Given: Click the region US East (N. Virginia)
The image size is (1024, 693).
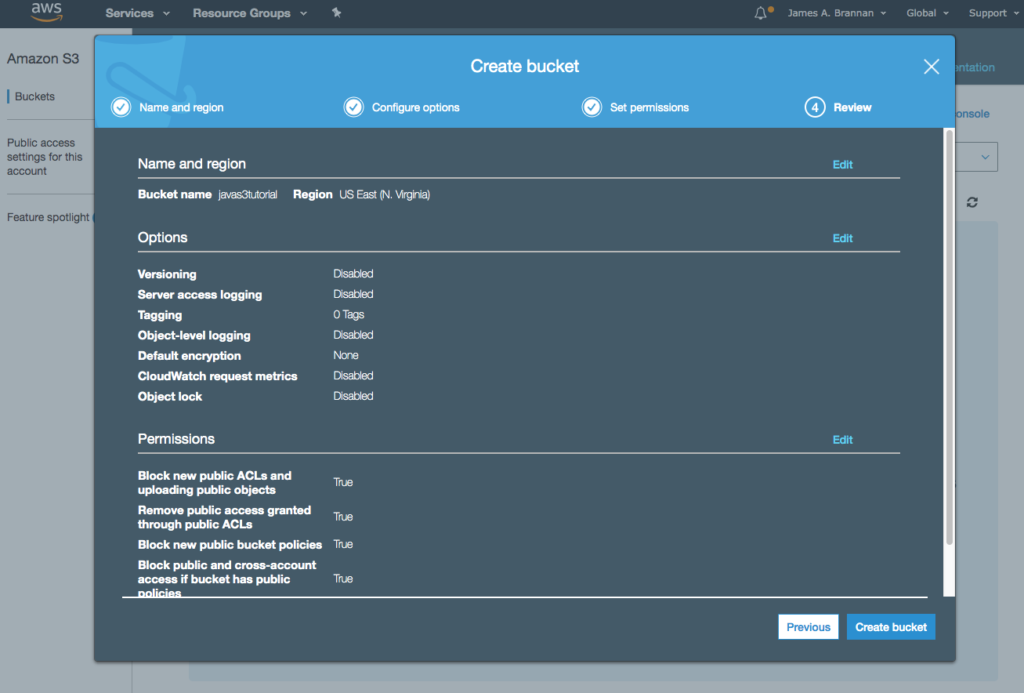Looking at the screenshot, I should (384, 195).
